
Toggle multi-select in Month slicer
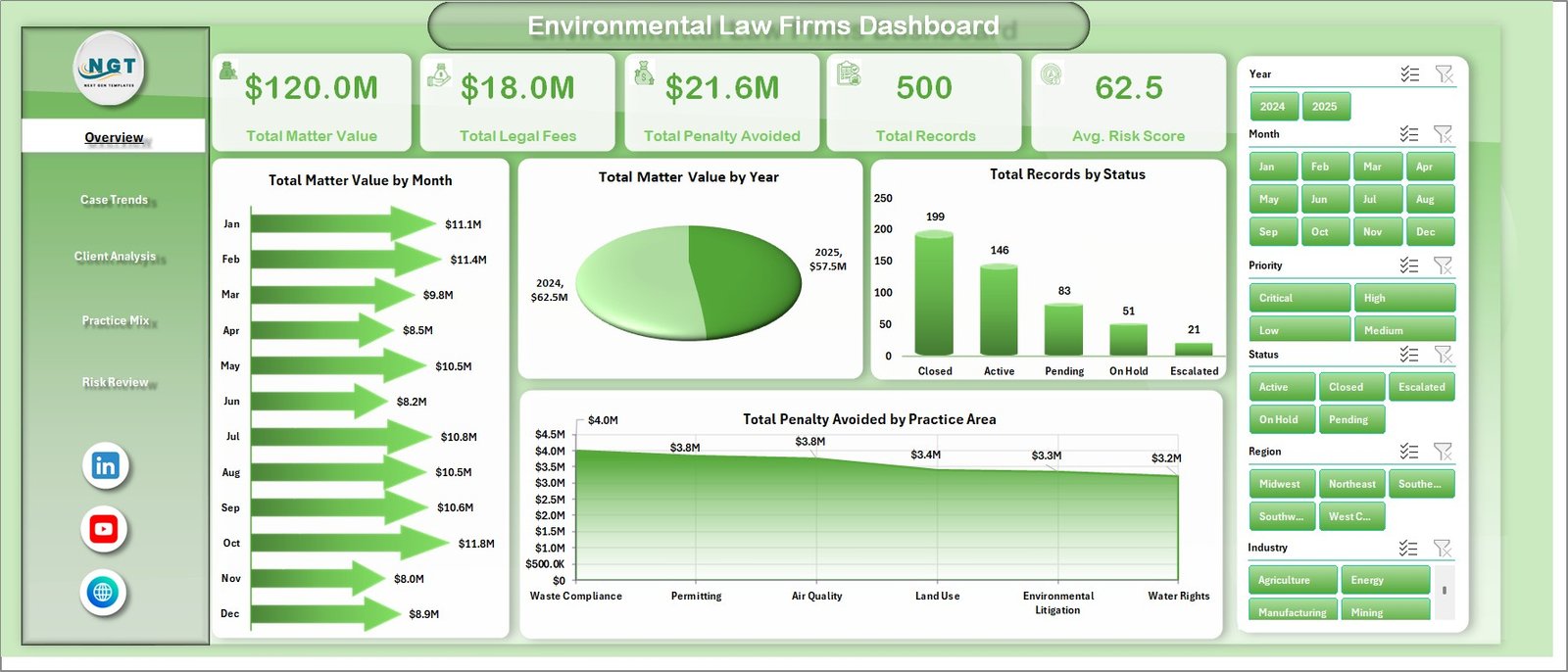click(1409, 134)
